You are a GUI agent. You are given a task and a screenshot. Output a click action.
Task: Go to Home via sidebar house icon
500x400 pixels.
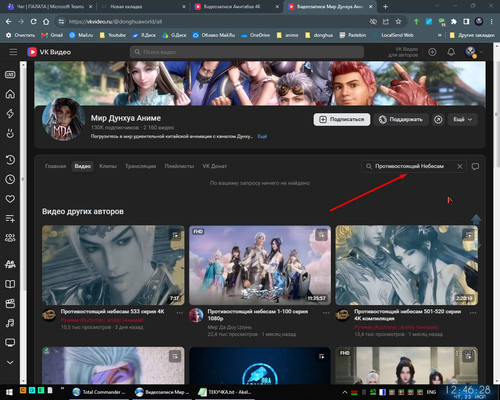click(x=10, y=94)
